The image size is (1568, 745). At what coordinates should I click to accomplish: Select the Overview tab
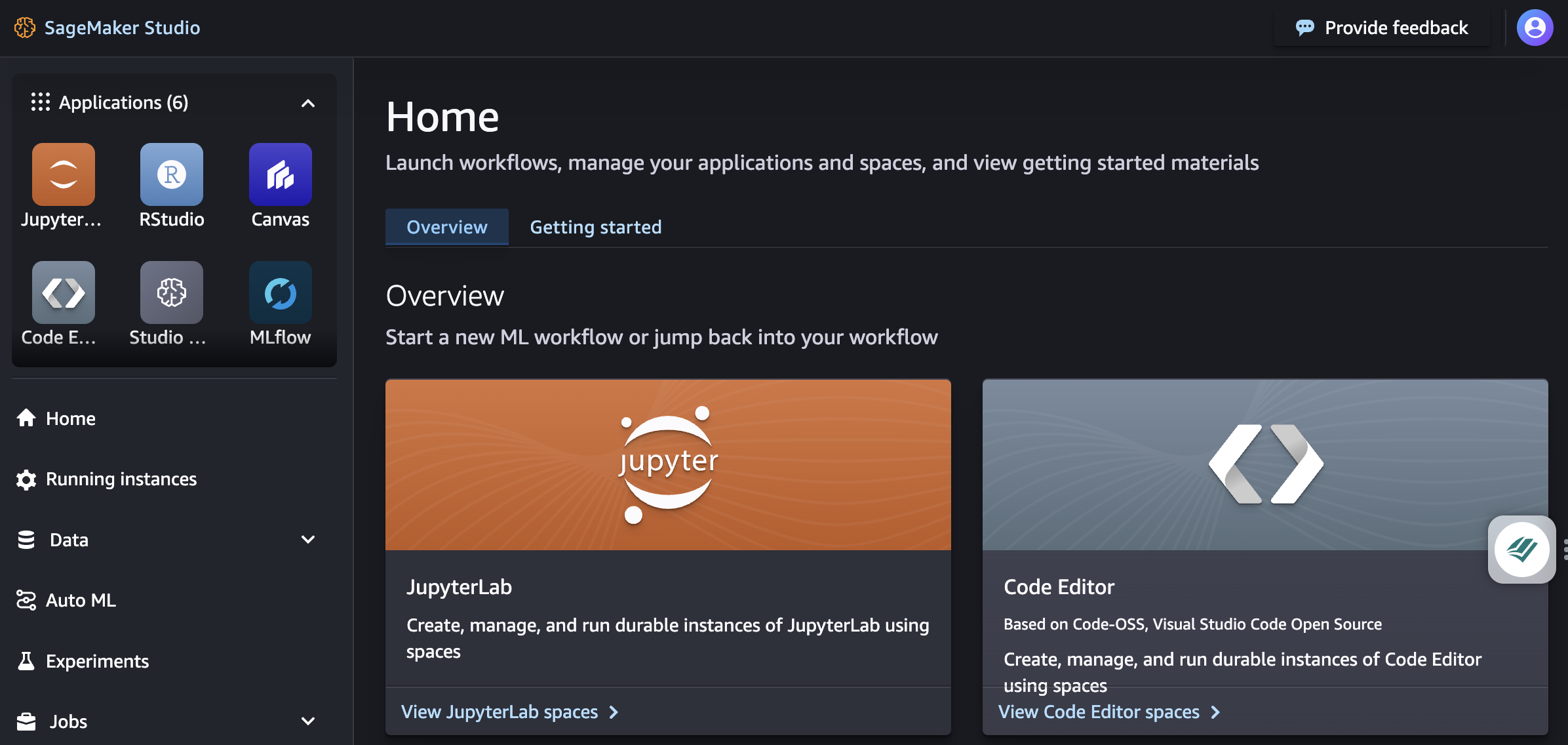click(446, 226)
